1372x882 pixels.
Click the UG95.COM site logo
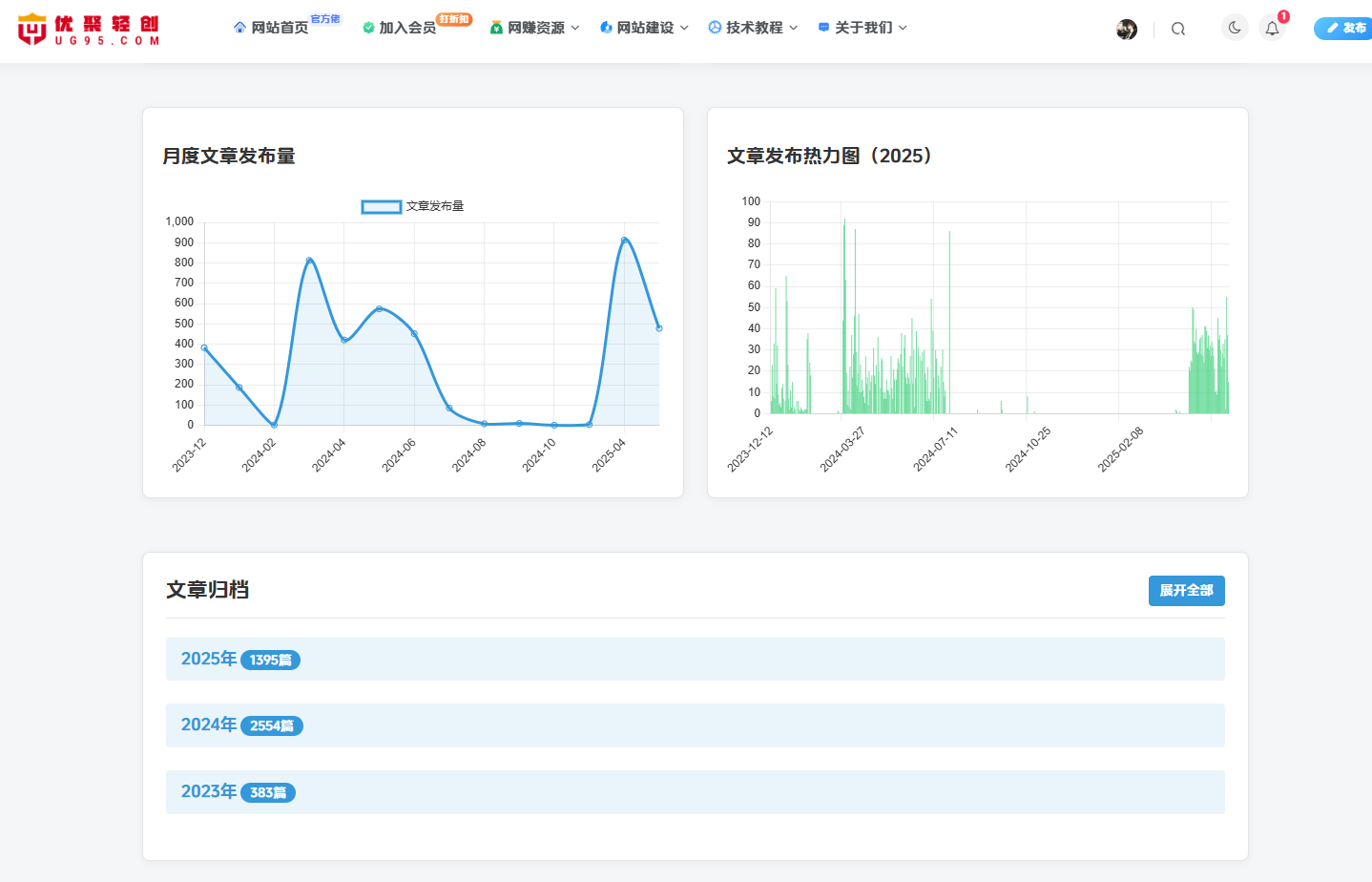pos(88,29)
